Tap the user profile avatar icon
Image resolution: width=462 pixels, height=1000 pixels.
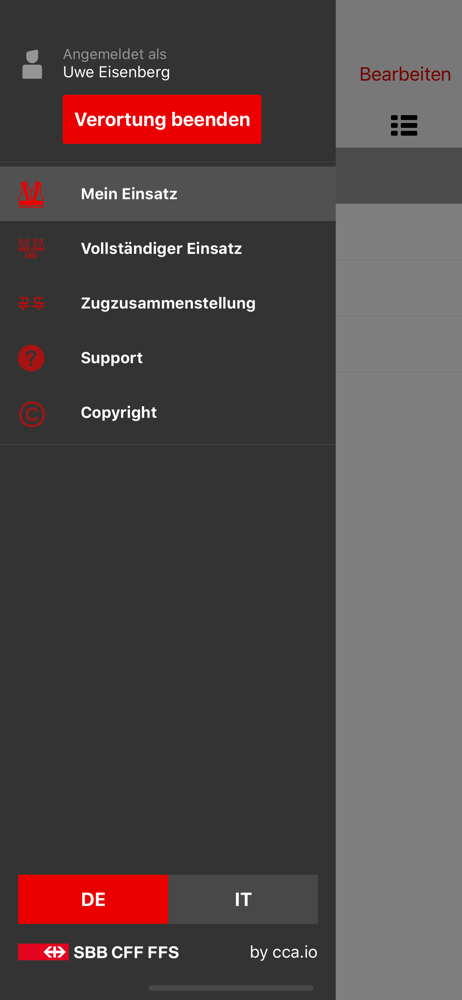pos(32,64)
